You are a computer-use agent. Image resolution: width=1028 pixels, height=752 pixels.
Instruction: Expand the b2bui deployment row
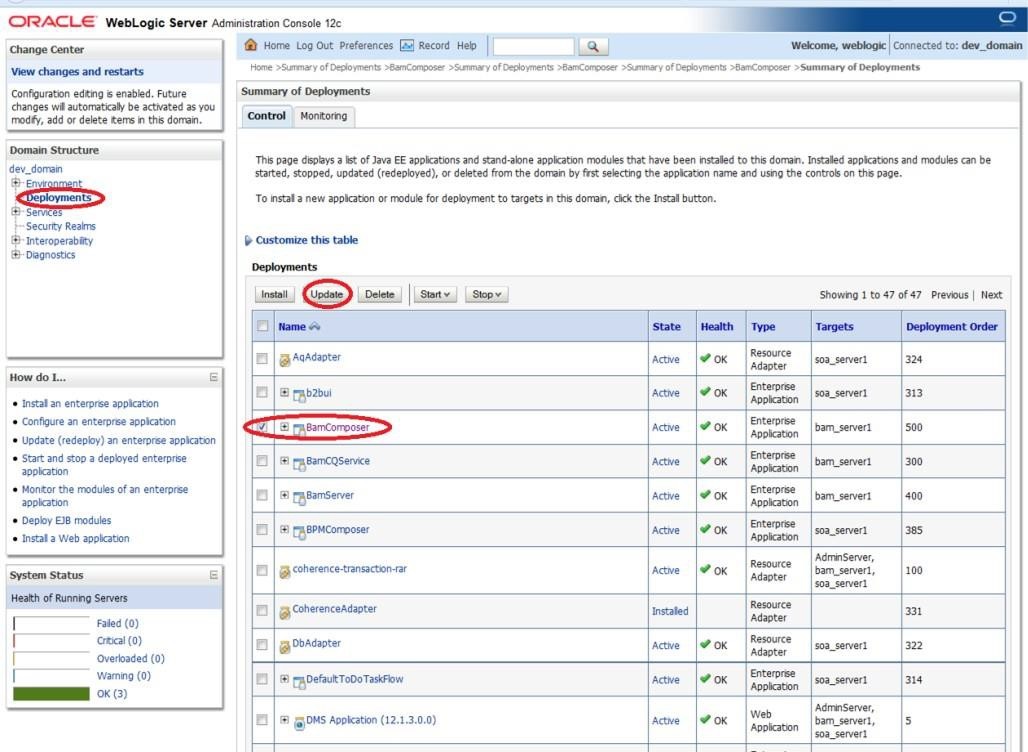(284, 392)
